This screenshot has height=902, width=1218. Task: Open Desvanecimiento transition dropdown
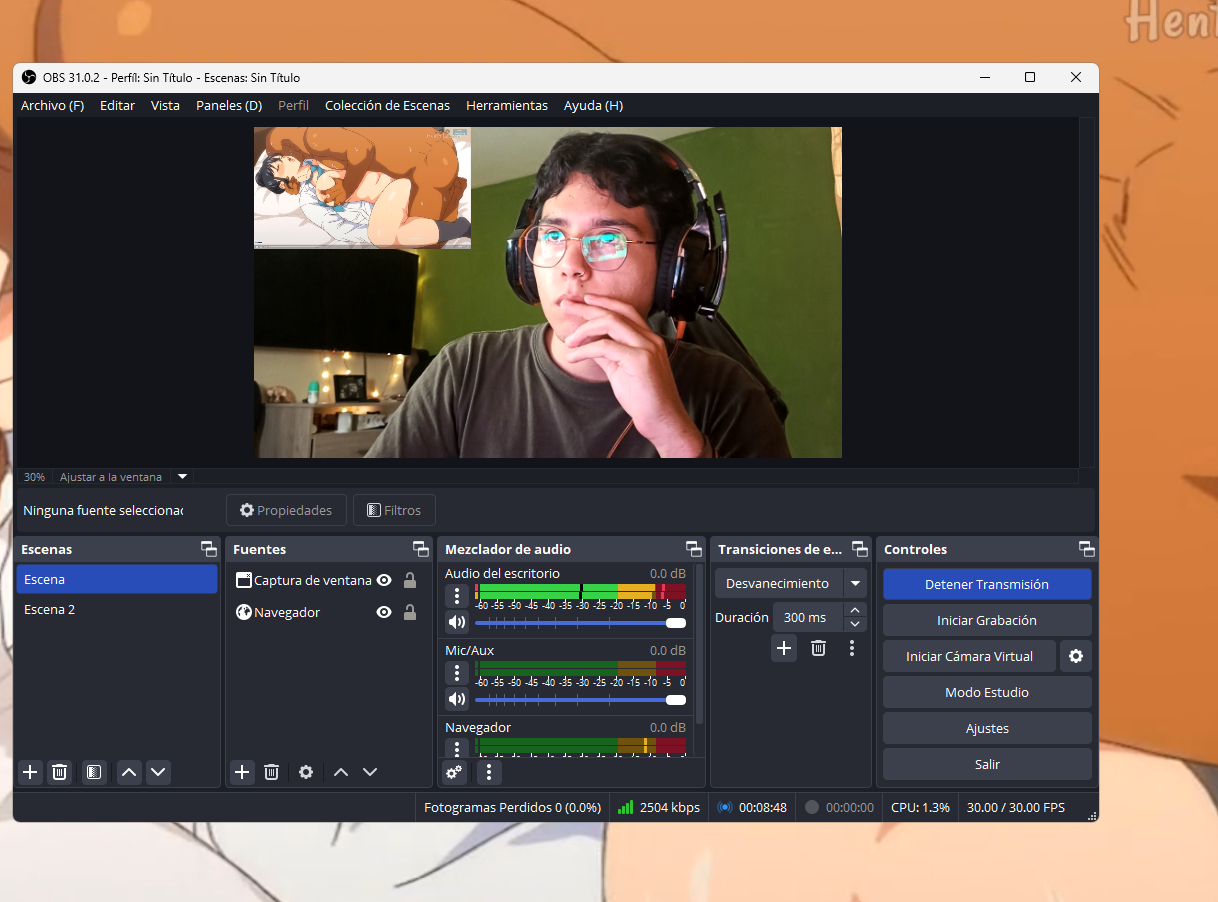[855, 583]
